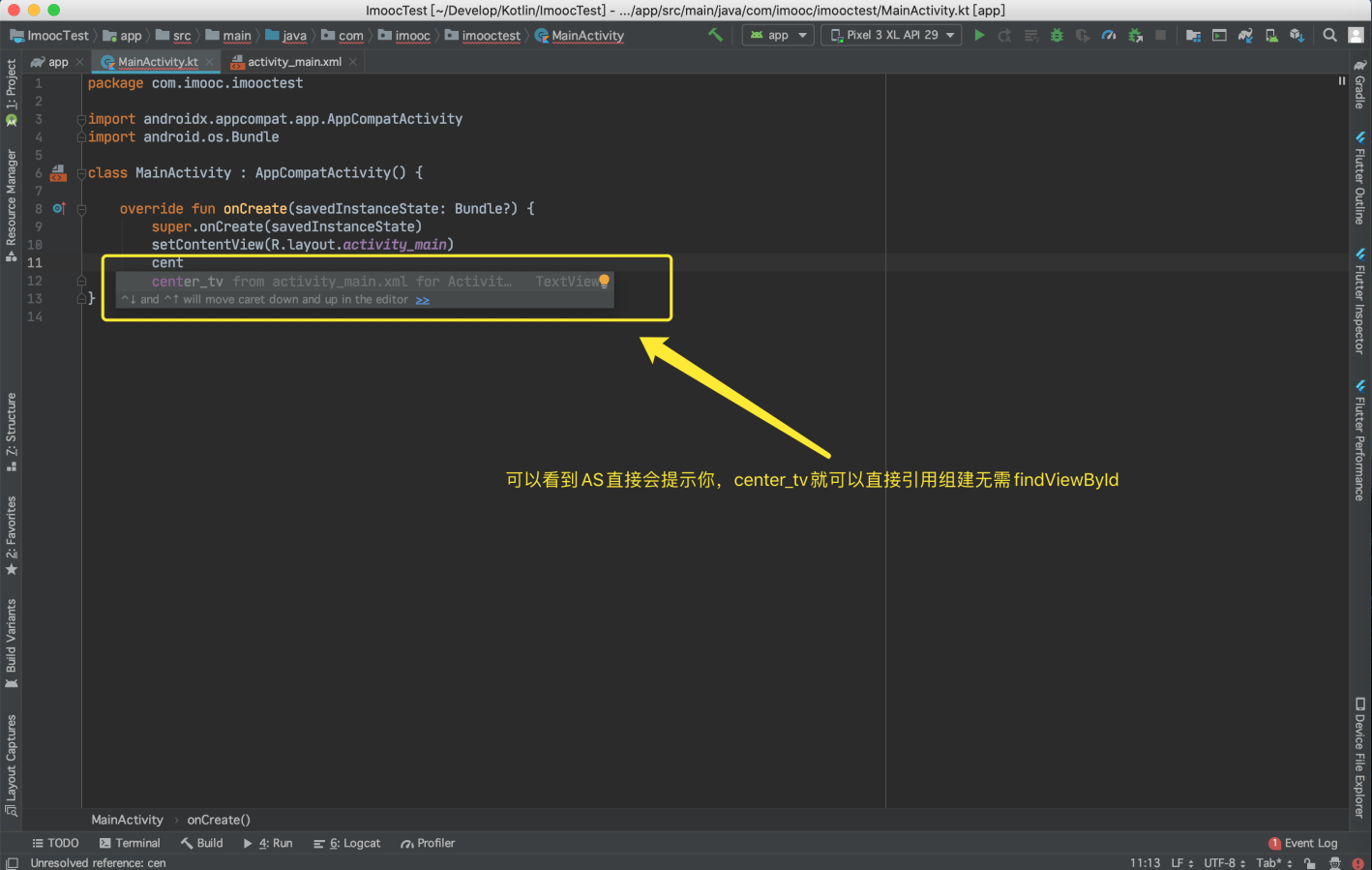Open the Flutter Outline tool window

[1359, 179]
